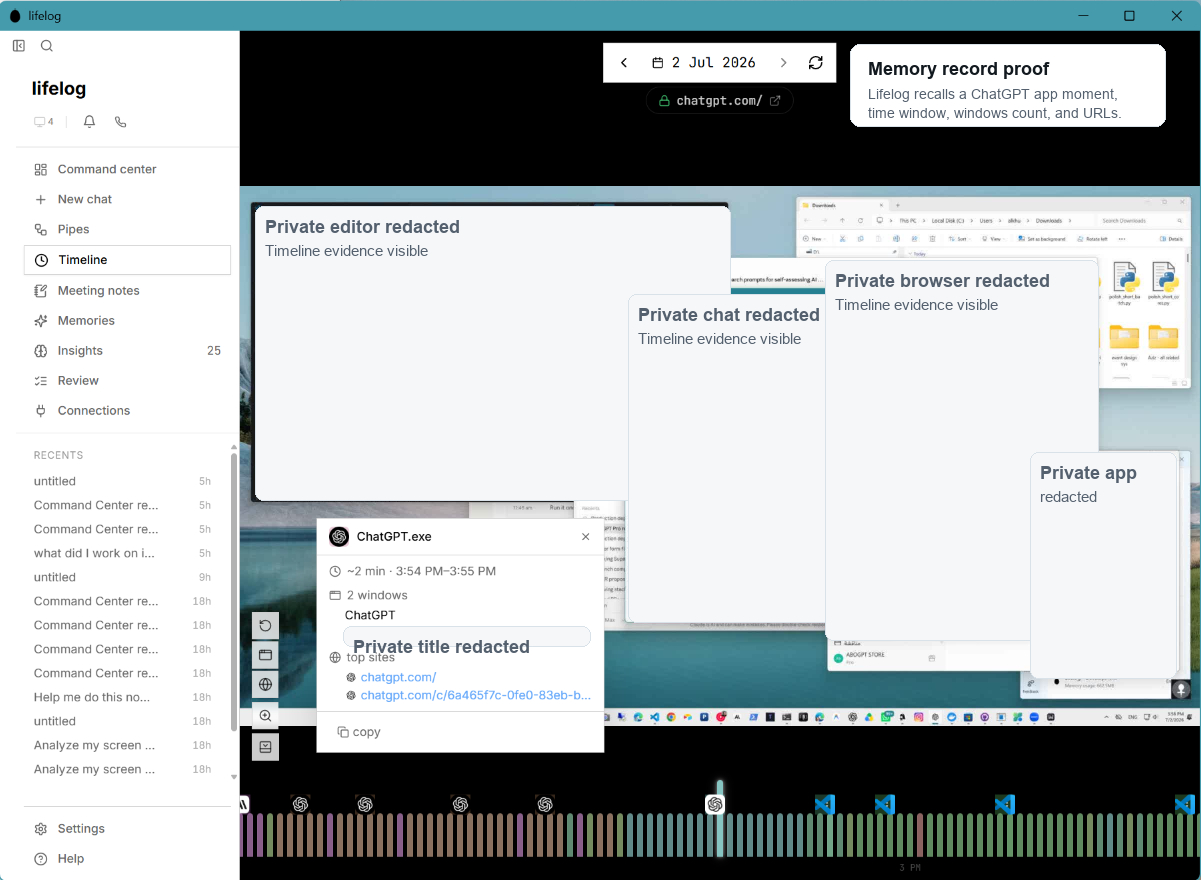Open search with the magnifier icon
The height and width of the screenshot is (880, 1201).
[x=47, y=46]
